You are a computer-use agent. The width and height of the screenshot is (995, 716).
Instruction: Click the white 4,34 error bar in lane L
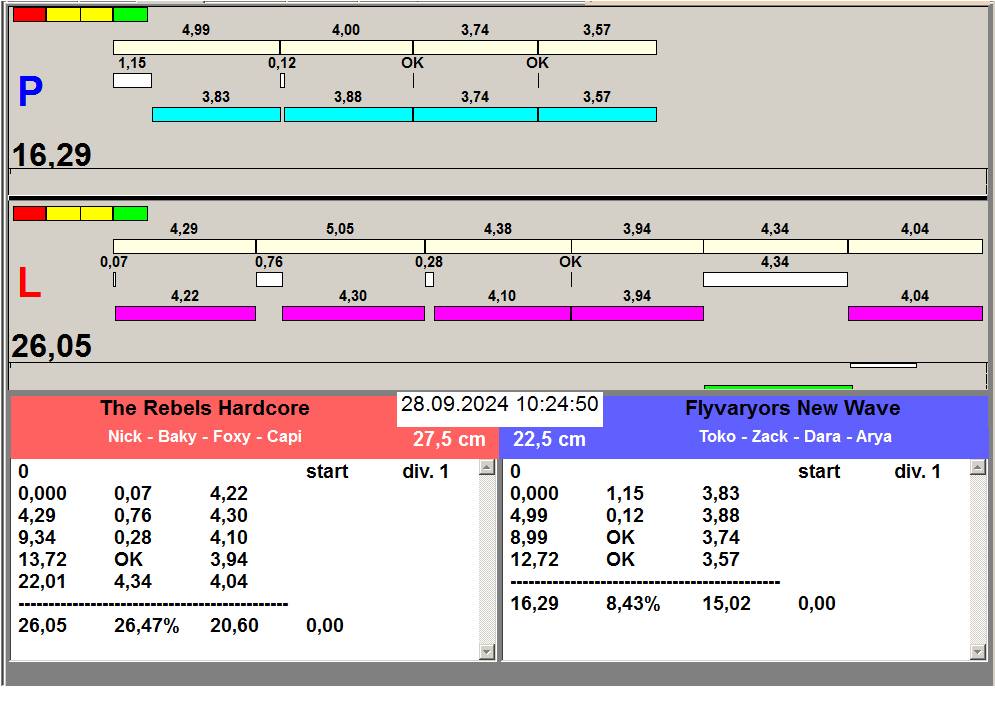click(775, 280)
